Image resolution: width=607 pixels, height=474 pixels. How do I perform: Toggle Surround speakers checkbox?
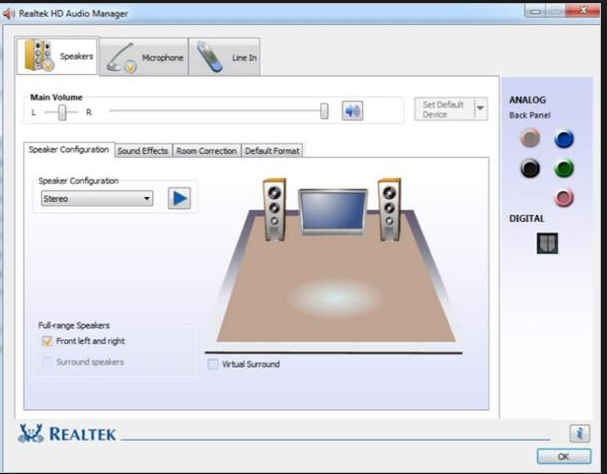pyautogui.click(x=47, y=362)
